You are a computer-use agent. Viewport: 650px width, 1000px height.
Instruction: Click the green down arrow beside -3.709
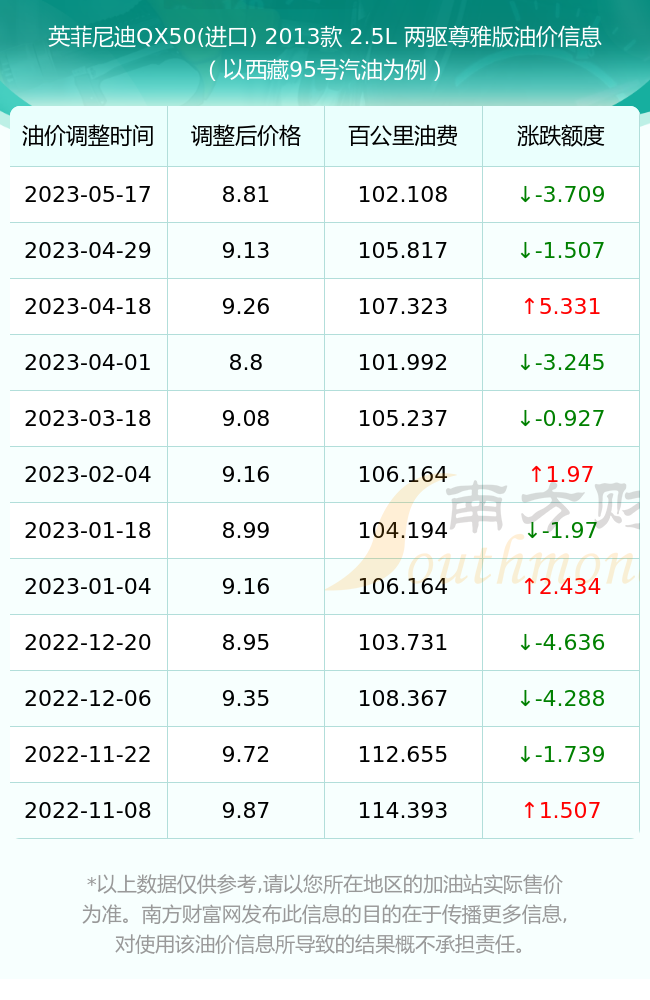525,195
